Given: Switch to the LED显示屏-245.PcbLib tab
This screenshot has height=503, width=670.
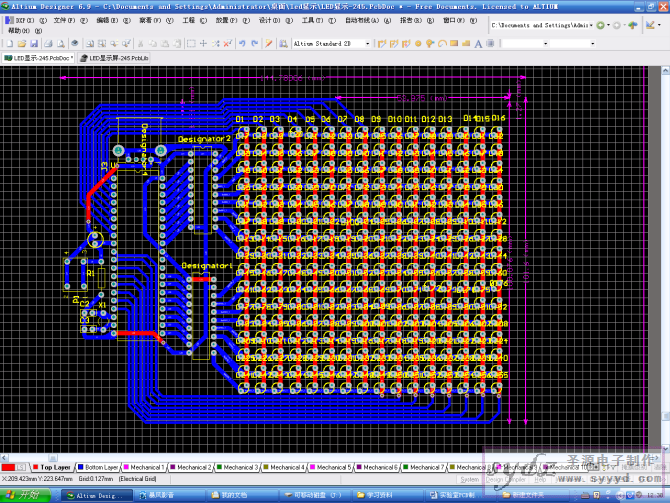Looking at the screenshot, I should [114, 58].
